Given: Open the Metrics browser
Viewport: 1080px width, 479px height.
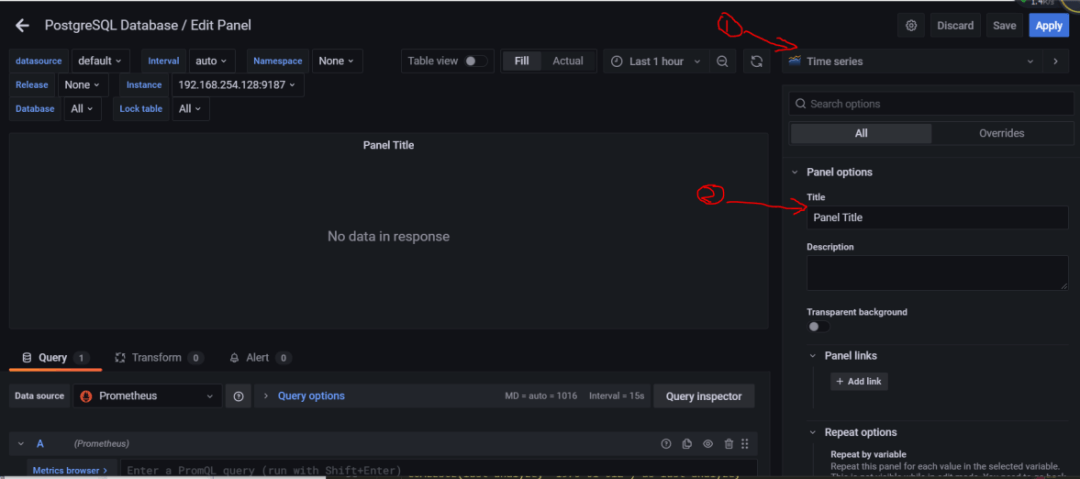Looking at the screenshot, I should click(72, 470).
